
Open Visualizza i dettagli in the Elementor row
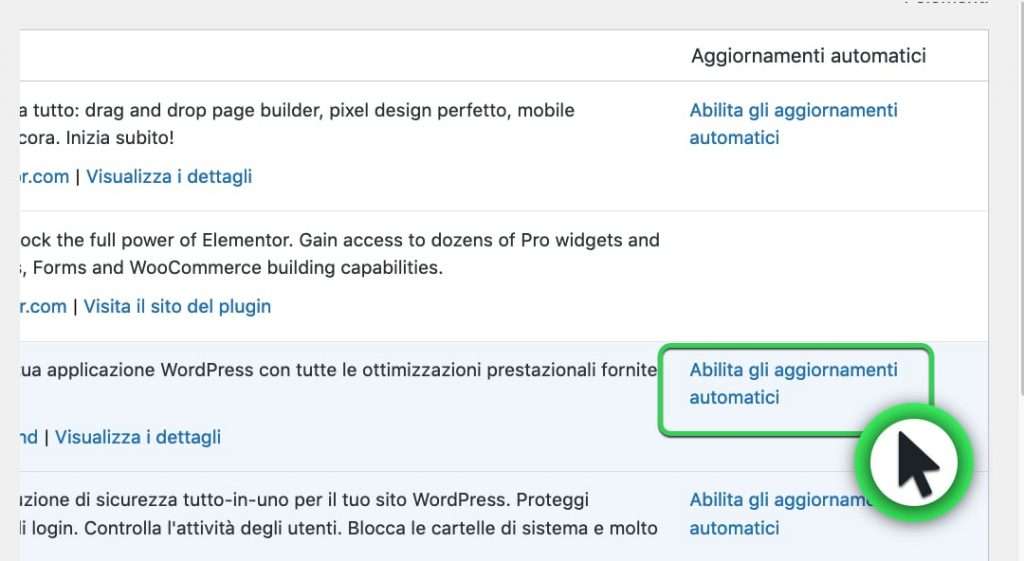[169, 177]
